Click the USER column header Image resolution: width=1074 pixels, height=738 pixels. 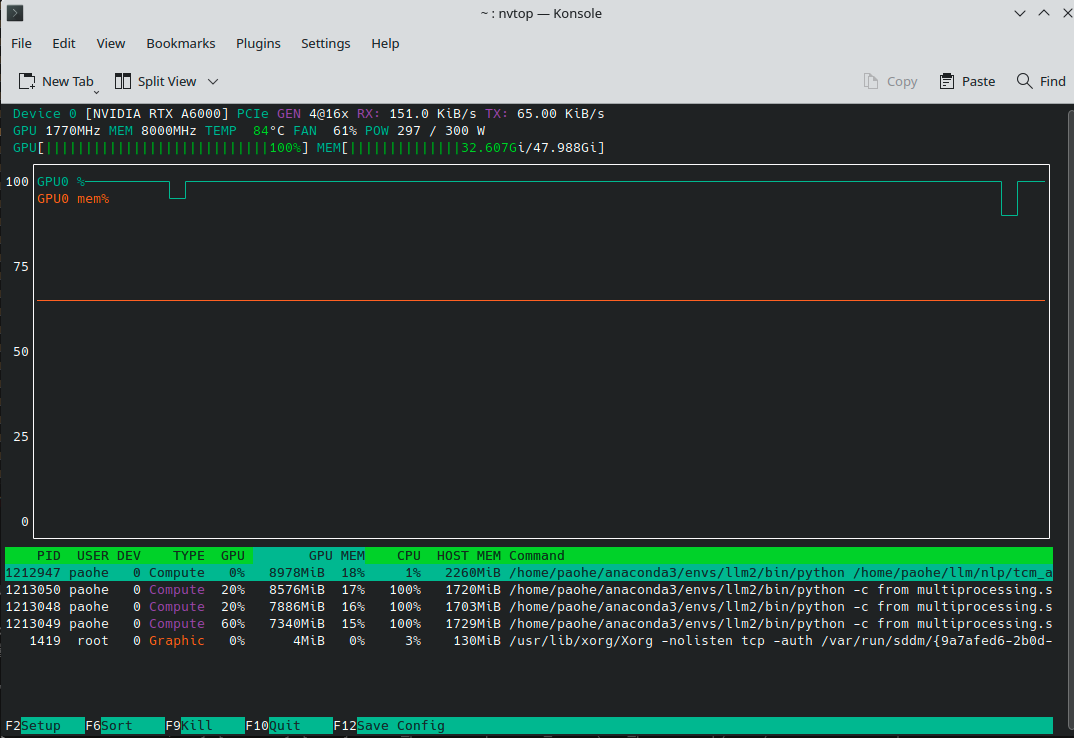(x=92, y=556)
